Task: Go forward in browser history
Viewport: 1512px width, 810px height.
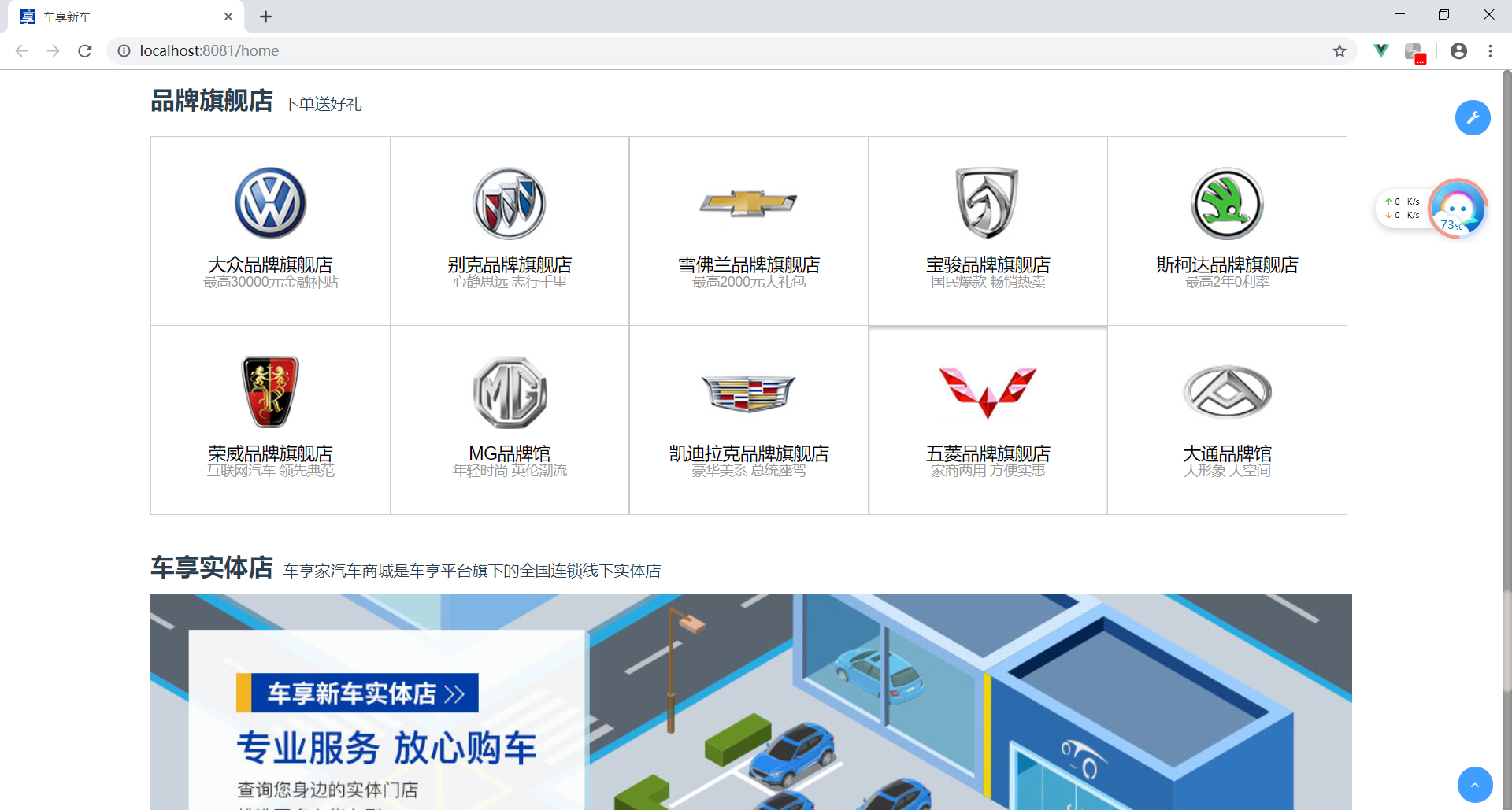Action: [x=53, y=51]
